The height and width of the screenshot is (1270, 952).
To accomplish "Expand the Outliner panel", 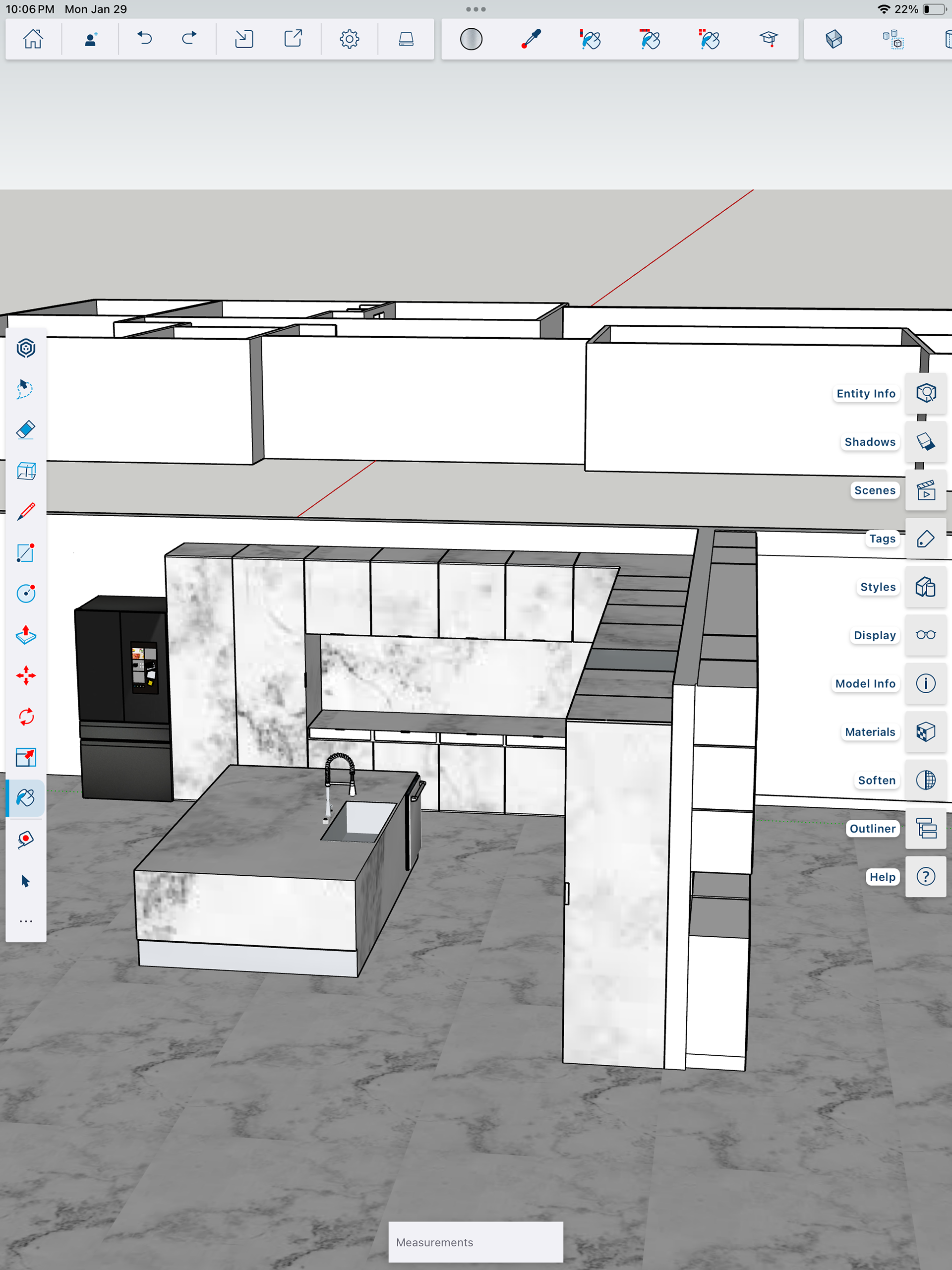I will pos(926,829).
